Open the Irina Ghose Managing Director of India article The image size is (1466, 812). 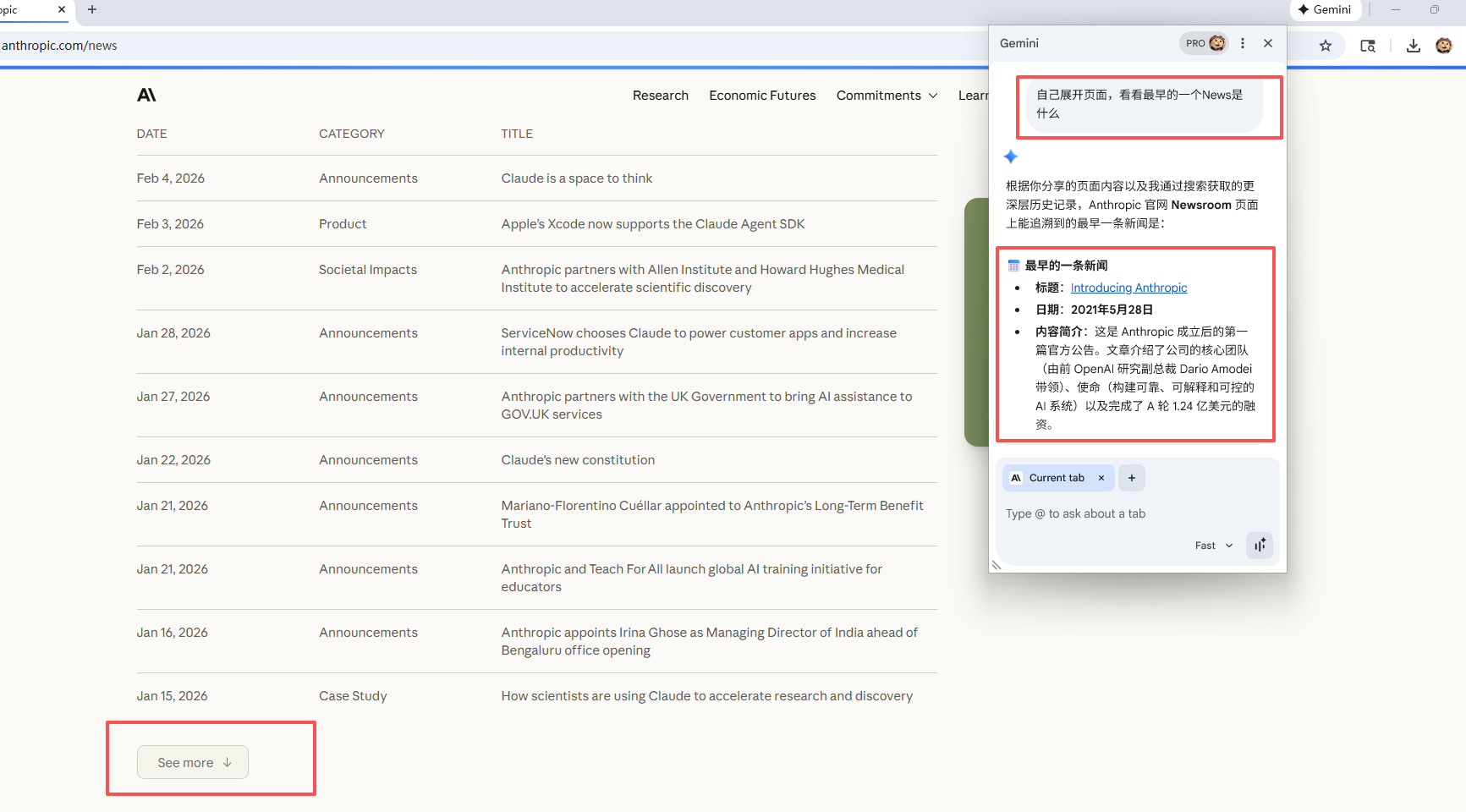(x=709, y=641)
